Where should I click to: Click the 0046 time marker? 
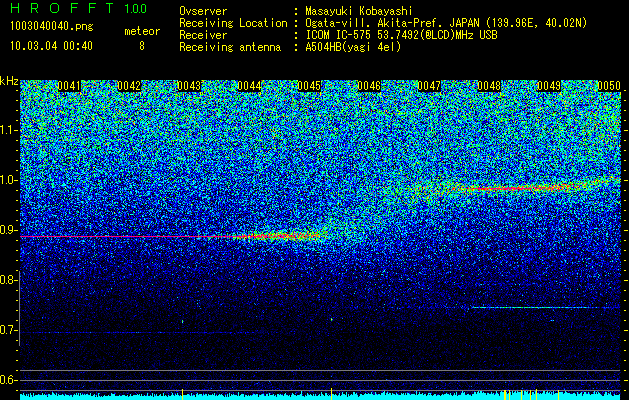point(369,86)
